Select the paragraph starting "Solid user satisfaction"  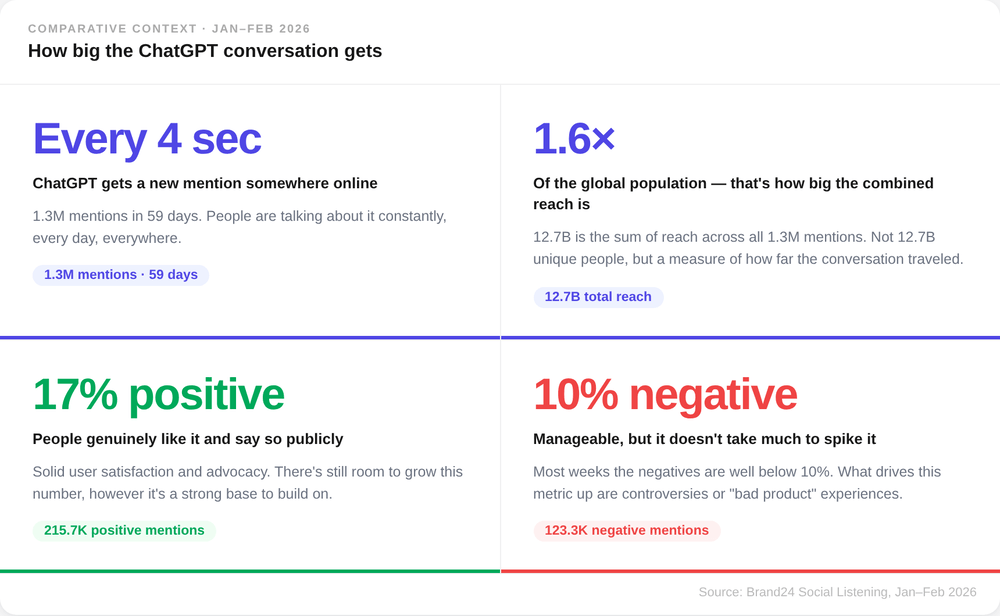(x=248, y=482)
